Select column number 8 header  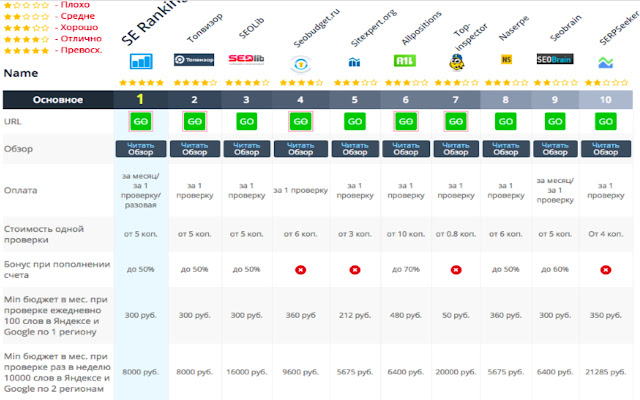click(505, 100)
